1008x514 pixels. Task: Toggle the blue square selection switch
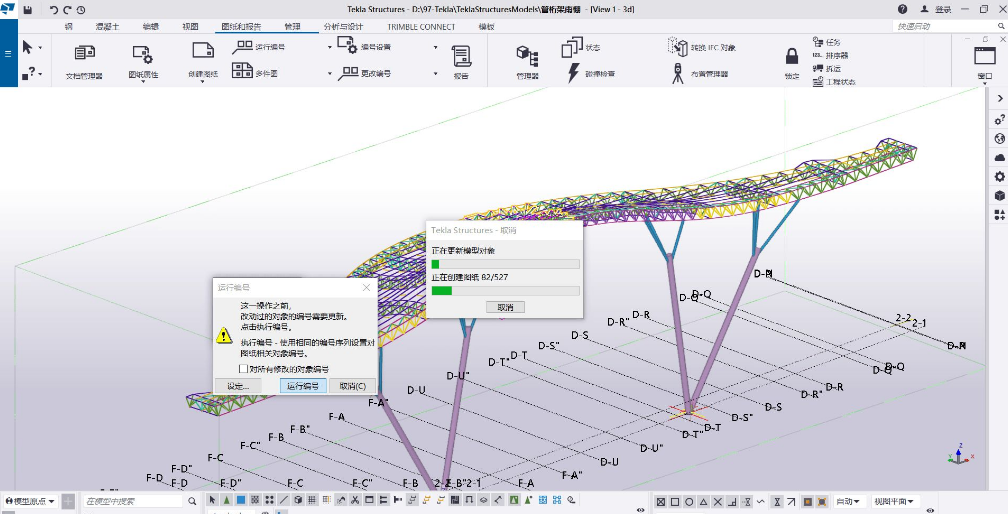(x=241, y=500)
